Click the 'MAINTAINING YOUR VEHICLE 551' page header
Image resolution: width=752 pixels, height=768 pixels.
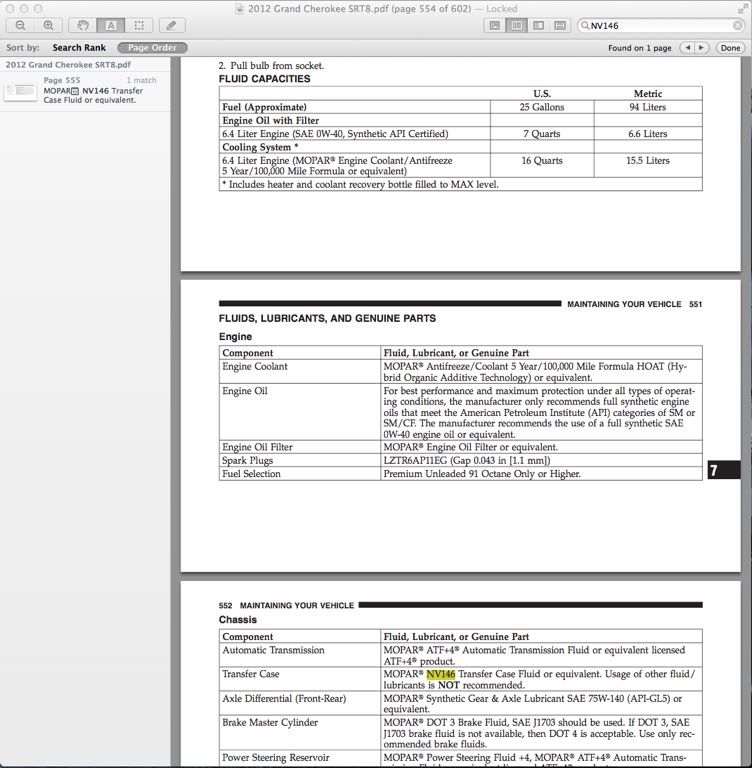(x=634, y=304)
